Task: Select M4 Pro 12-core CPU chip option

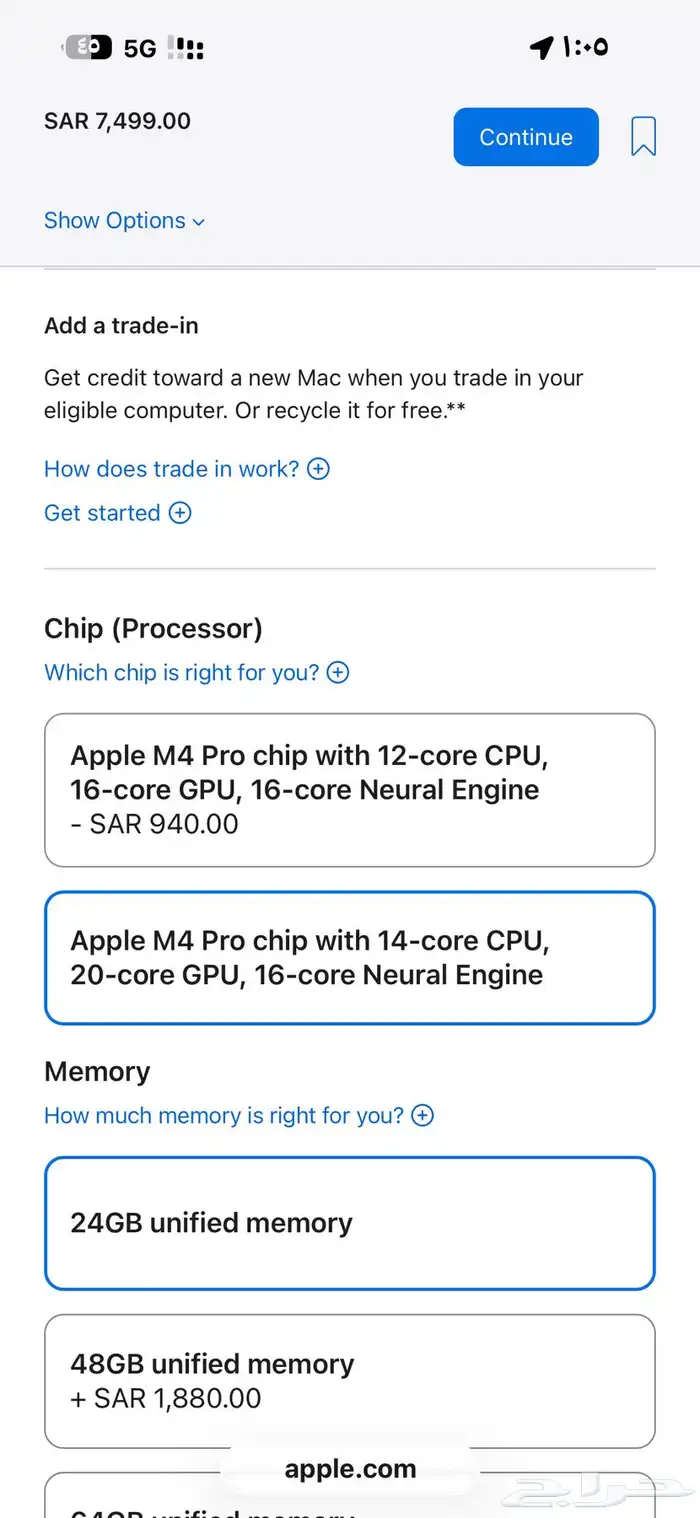Action: coord(350,790)
